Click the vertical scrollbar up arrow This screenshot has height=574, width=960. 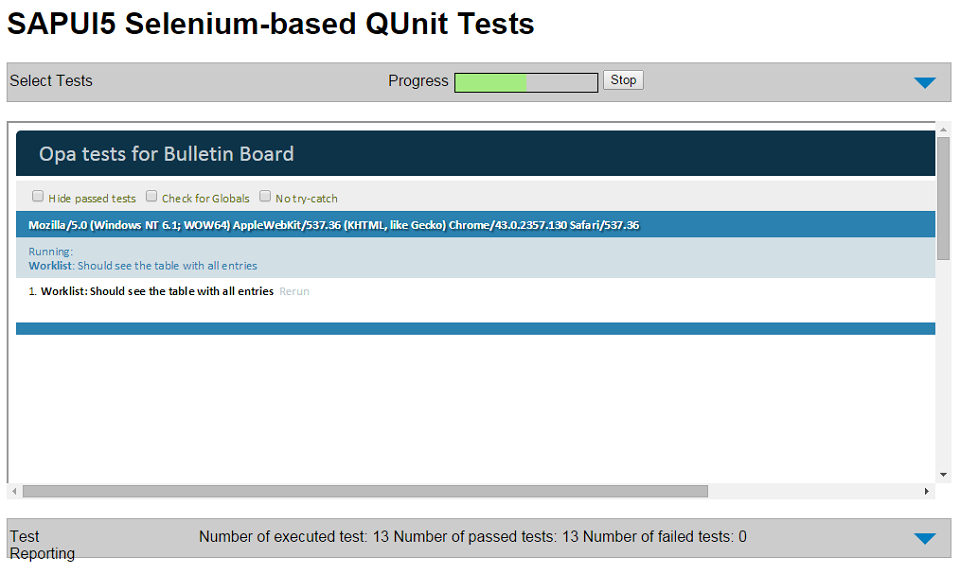(943, 131)
